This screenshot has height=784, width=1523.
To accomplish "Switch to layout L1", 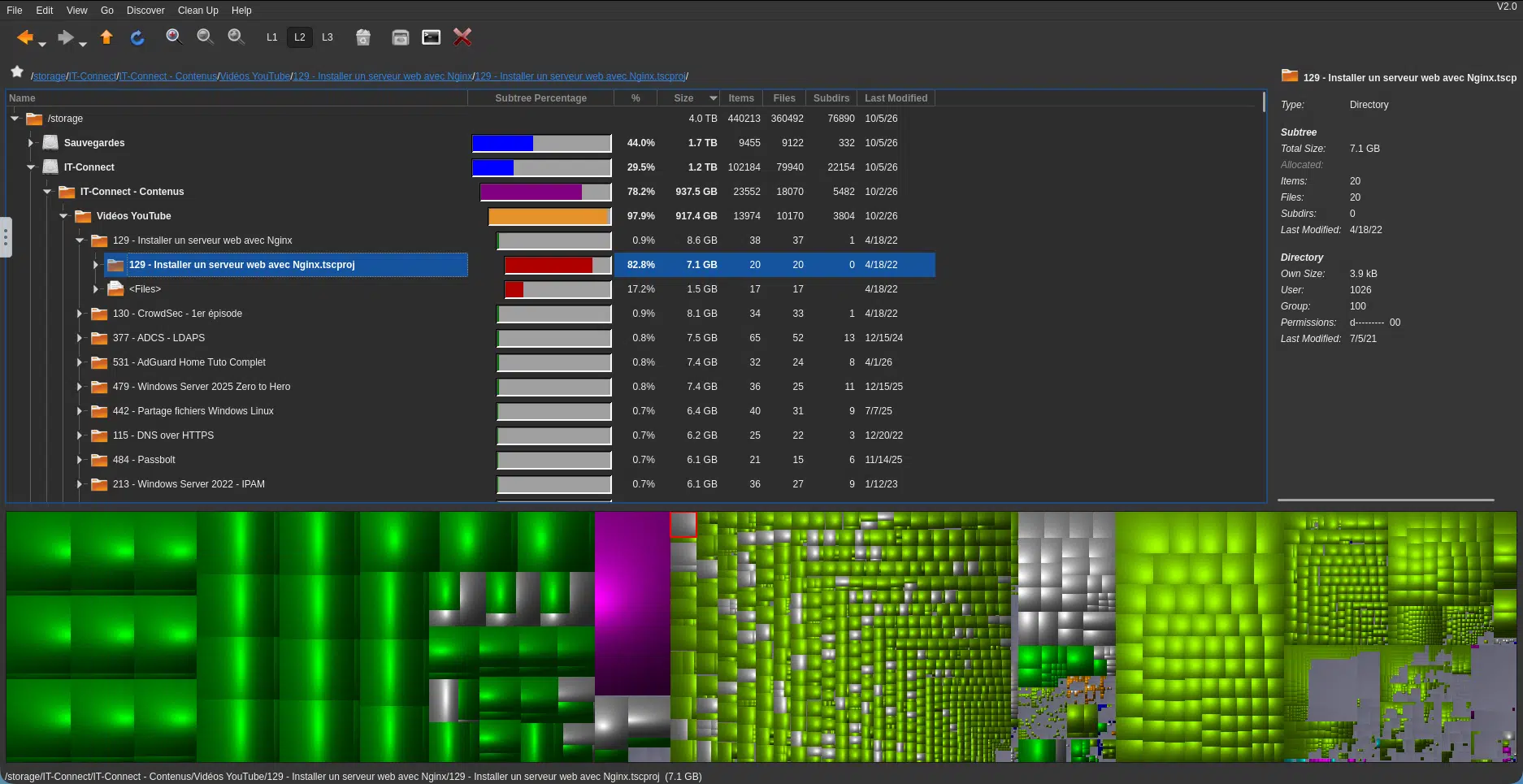I will click(x=272, y=37).
